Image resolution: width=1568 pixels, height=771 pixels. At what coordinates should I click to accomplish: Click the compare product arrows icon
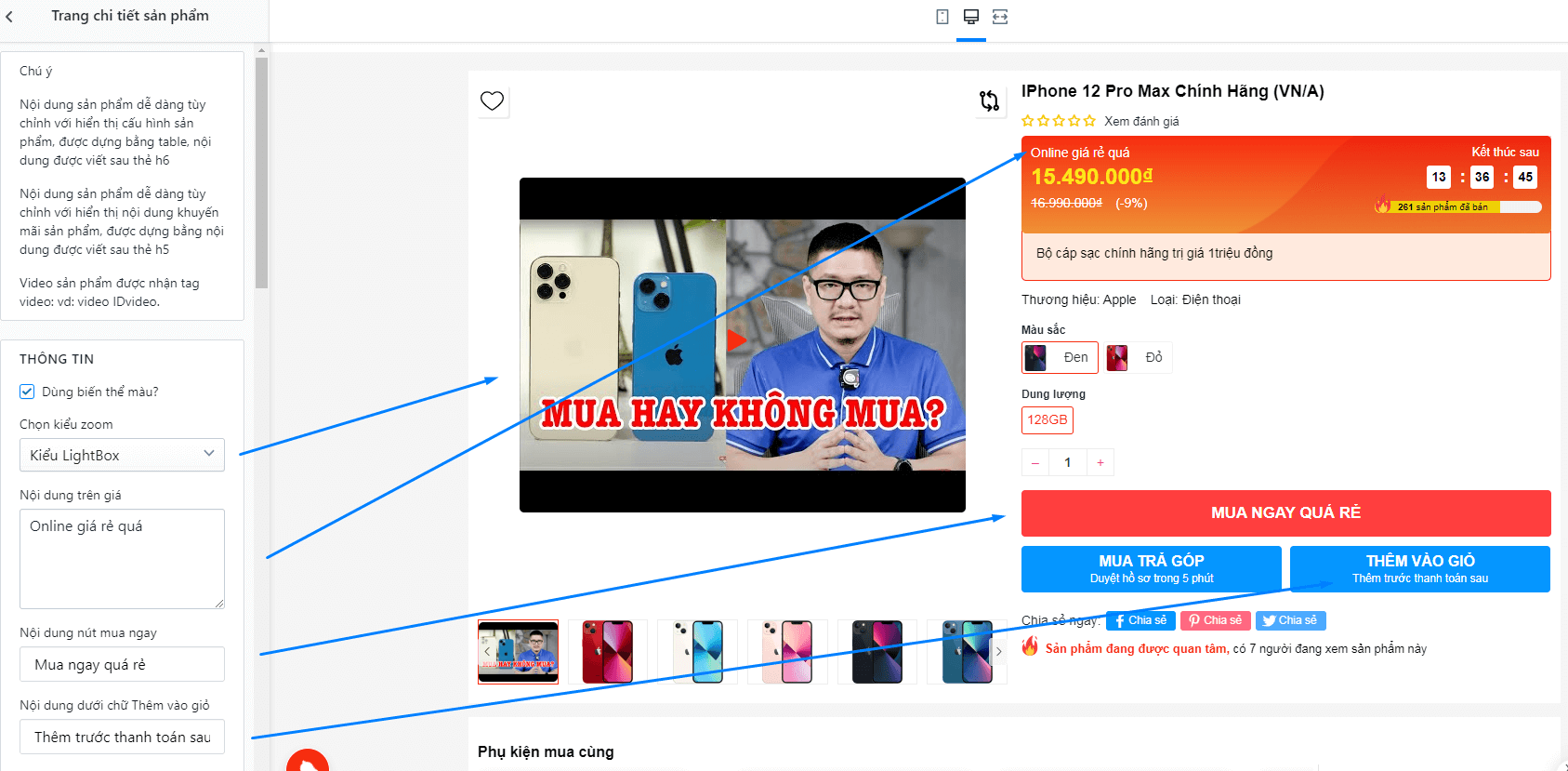click(x=990, y=100)
